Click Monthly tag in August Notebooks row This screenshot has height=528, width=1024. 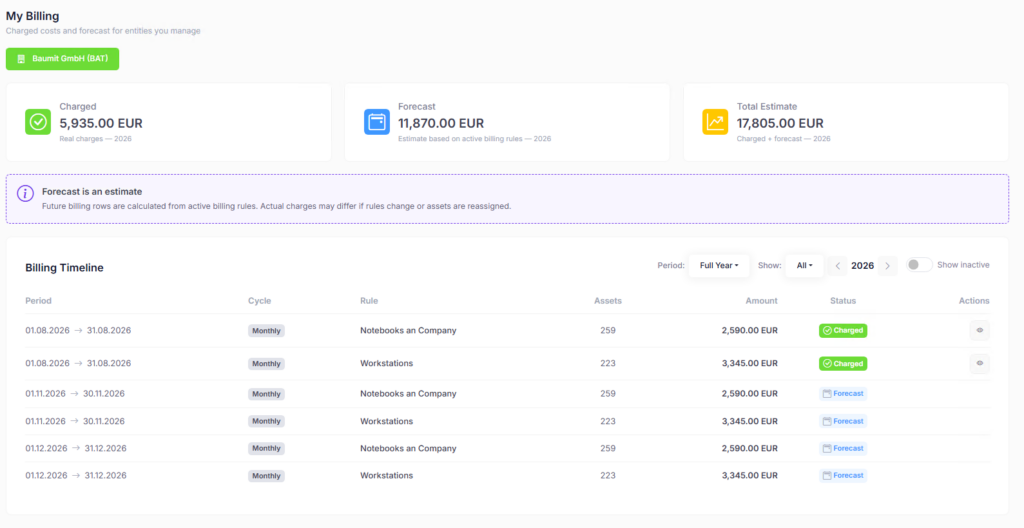[x=266, y=331]
